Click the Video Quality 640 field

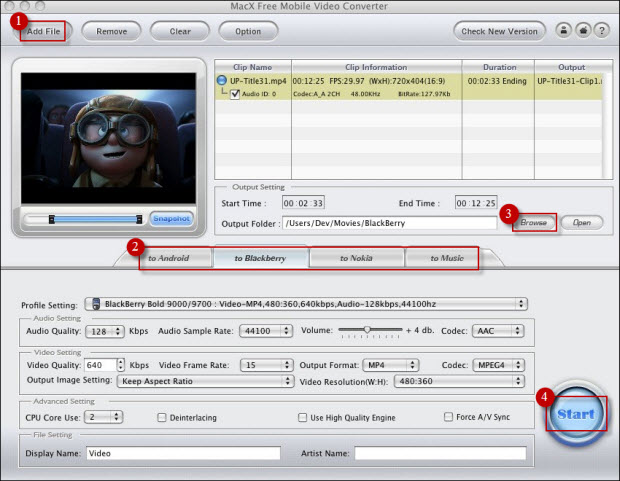pyautogui.click(x=101, y=365)
